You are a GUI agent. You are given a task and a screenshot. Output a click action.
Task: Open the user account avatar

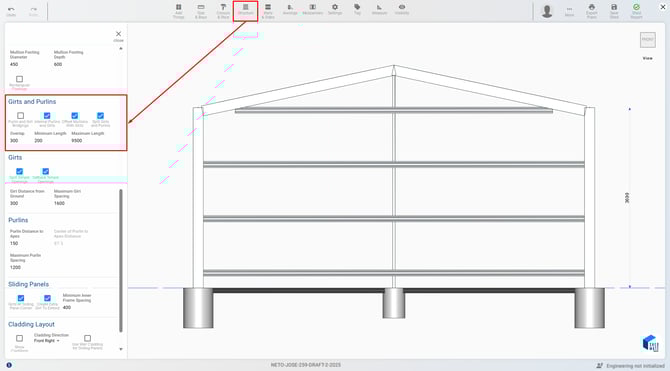[x=547, y=11]
